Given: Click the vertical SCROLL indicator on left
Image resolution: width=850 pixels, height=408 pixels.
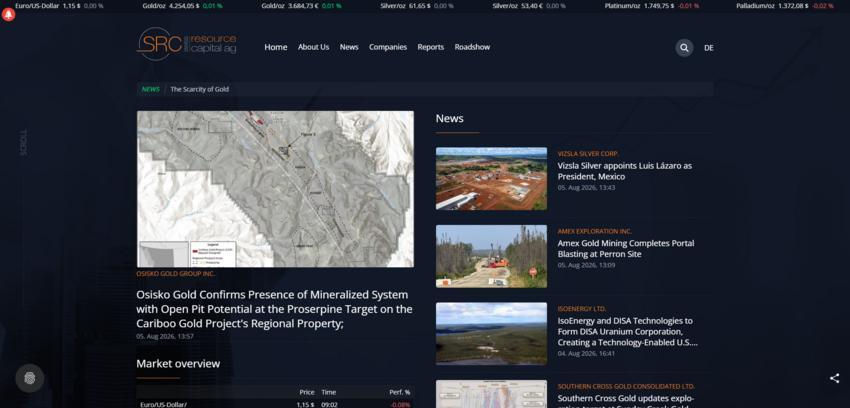Looking at the screenshot, I should (x=23, y=143).
